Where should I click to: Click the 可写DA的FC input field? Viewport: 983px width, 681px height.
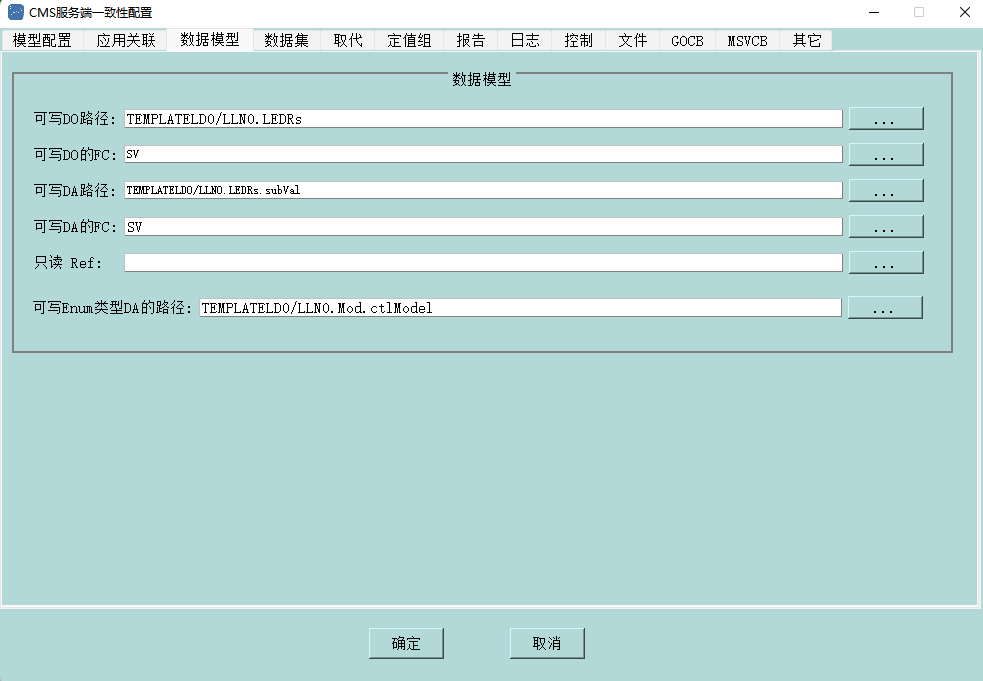tap(483, 227)
